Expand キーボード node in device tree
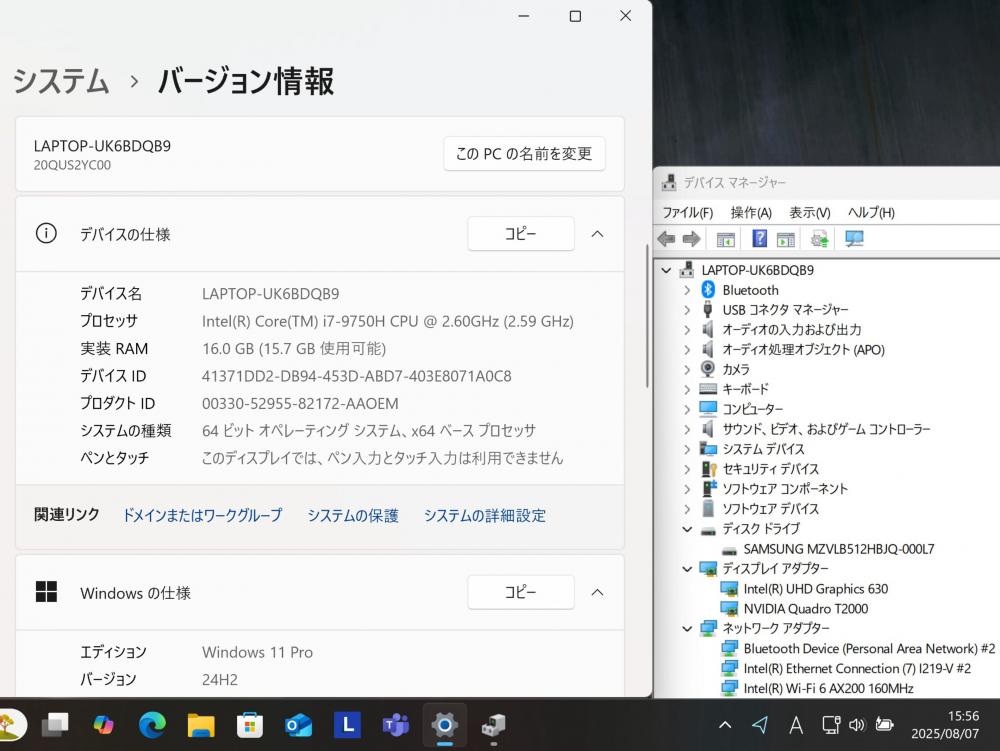Screen dimensions: 1000x751 [687, 389]
